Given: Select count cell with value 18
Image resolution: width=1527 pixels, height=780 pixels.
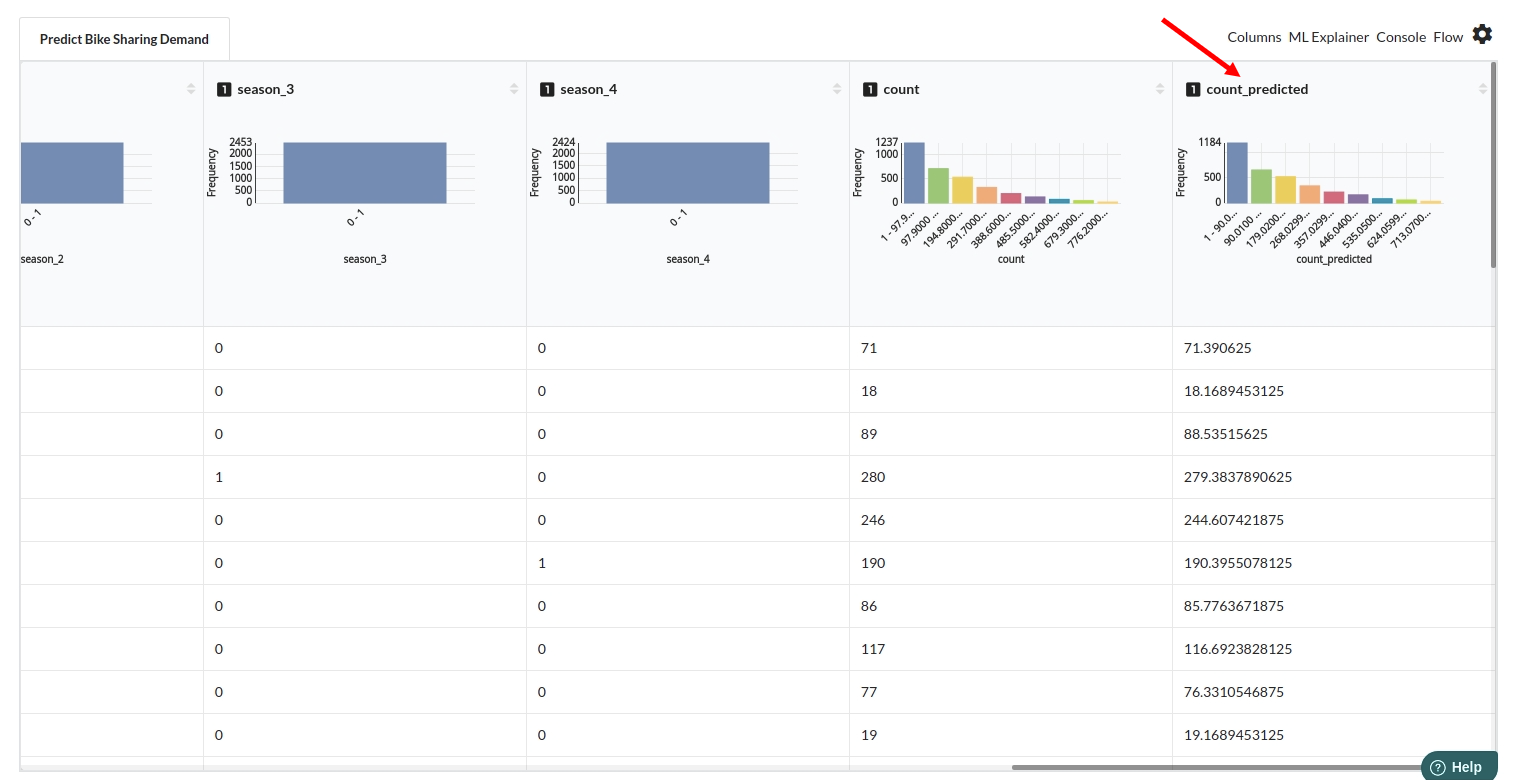Looking at the screenshot, I should [x=1011, y=391].
